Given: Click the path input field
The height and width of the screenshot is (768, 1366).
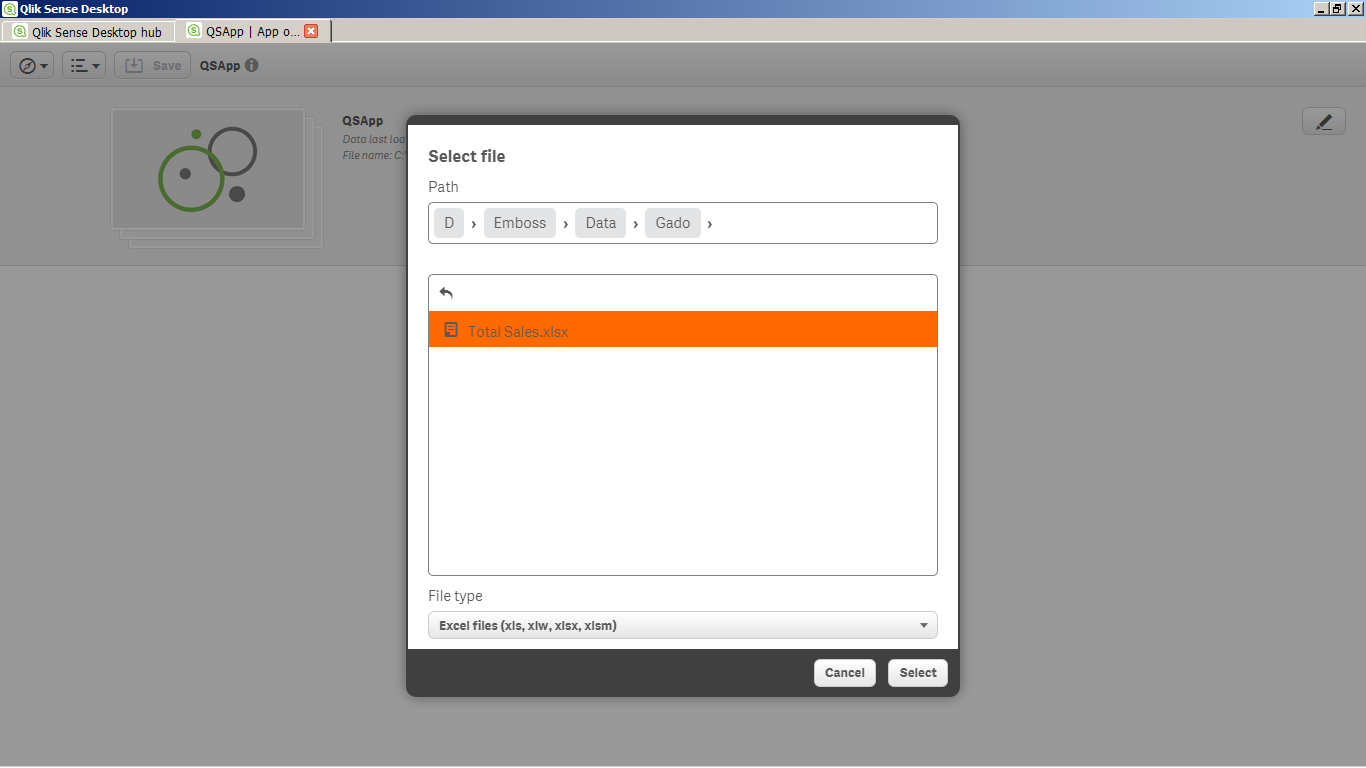Looking at the screenshot, I should (683, 223).
